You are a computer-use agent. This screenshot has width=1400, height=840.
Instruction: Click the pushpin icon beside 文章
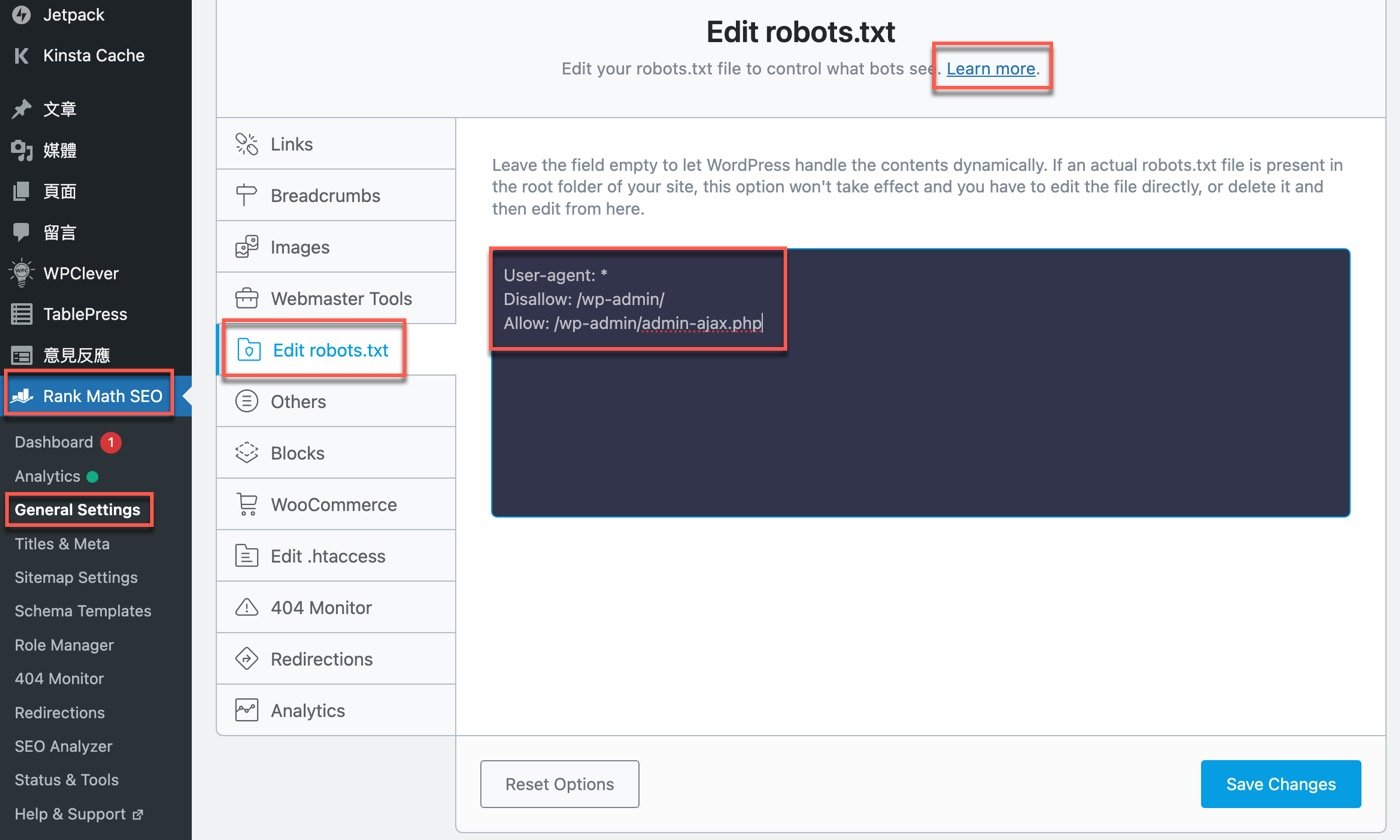pos(21,109)
